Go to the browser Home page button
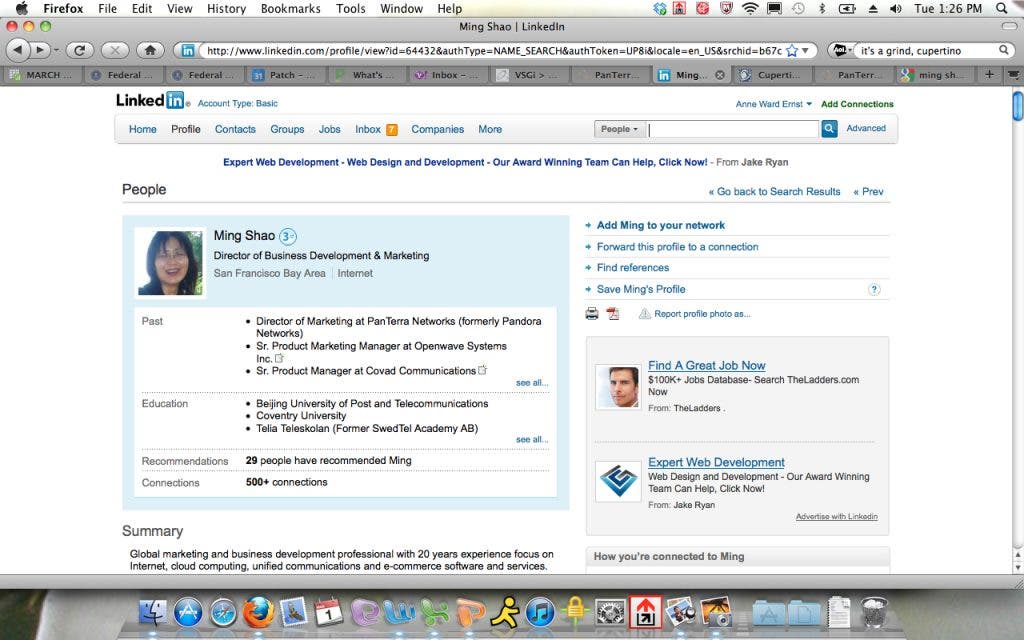This screenshot has height=640, width=1024. pyautogui.click(x=150, y=50)
